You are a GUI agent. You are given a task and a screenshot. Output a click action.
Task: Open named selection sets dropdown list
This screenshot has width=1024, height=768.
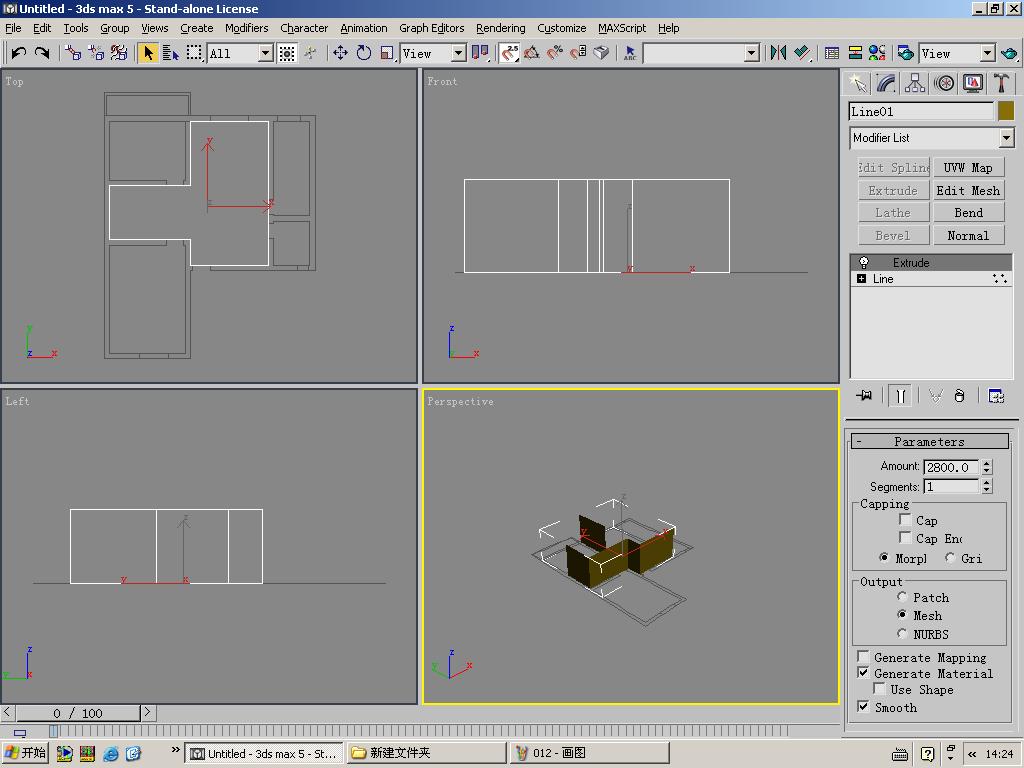tap(752, 53)
